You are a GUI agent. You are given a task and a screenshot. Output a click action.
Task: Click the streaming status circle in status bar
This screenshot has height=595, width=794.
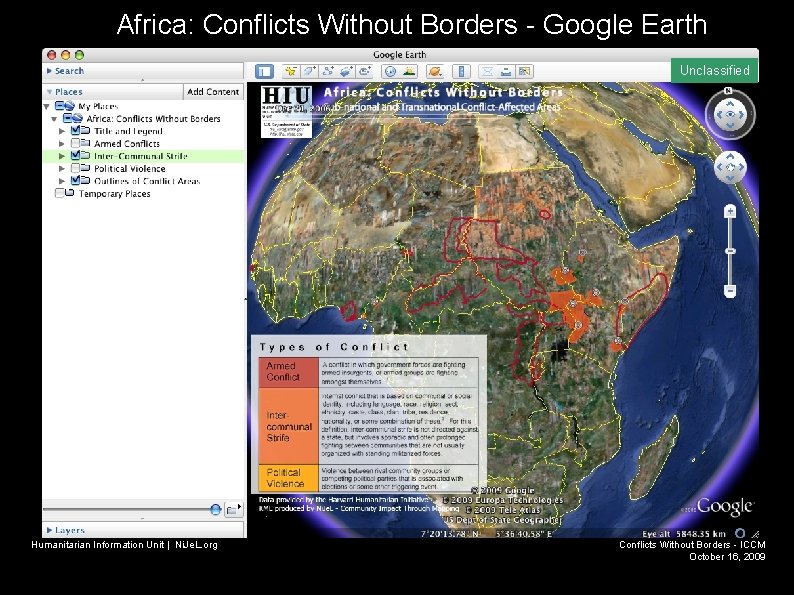click(x=740, y=533)
